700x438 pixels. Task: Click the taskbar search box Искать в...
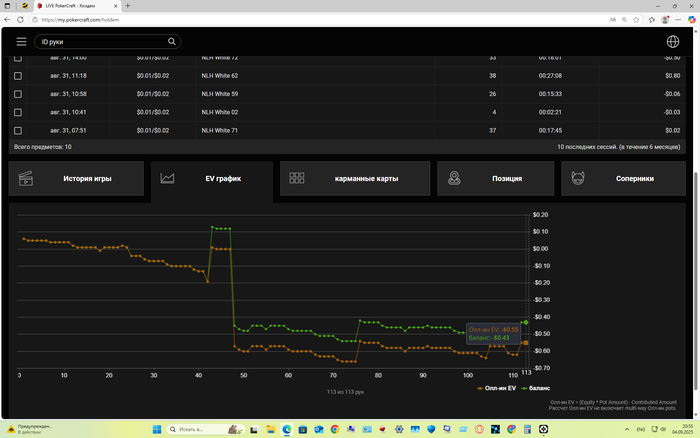tap(206, 430)
